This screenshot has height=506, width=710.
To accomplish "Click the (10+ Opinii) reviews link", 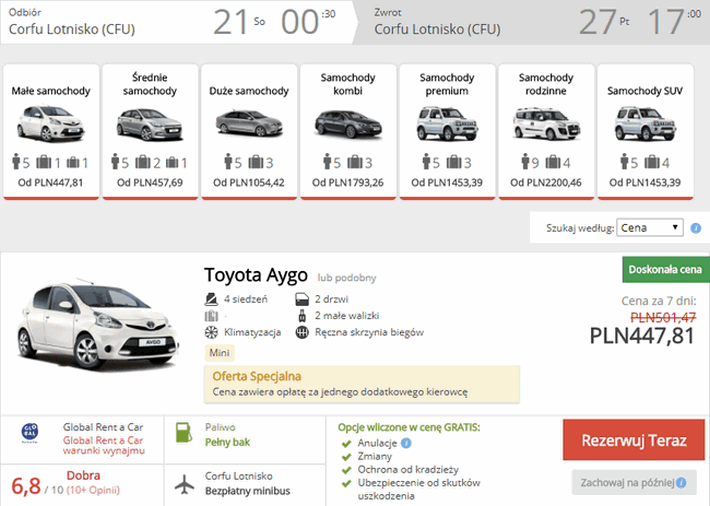I will (x=93, y=490).
